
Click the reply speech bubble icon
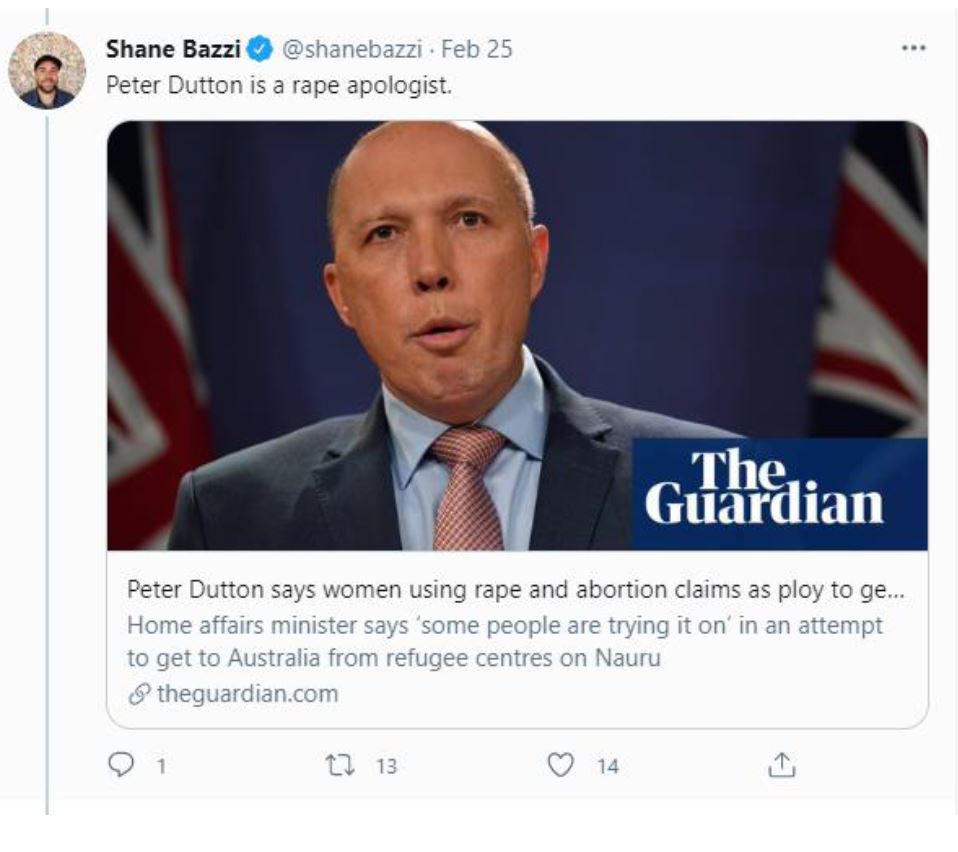click(x=121, y=764)
